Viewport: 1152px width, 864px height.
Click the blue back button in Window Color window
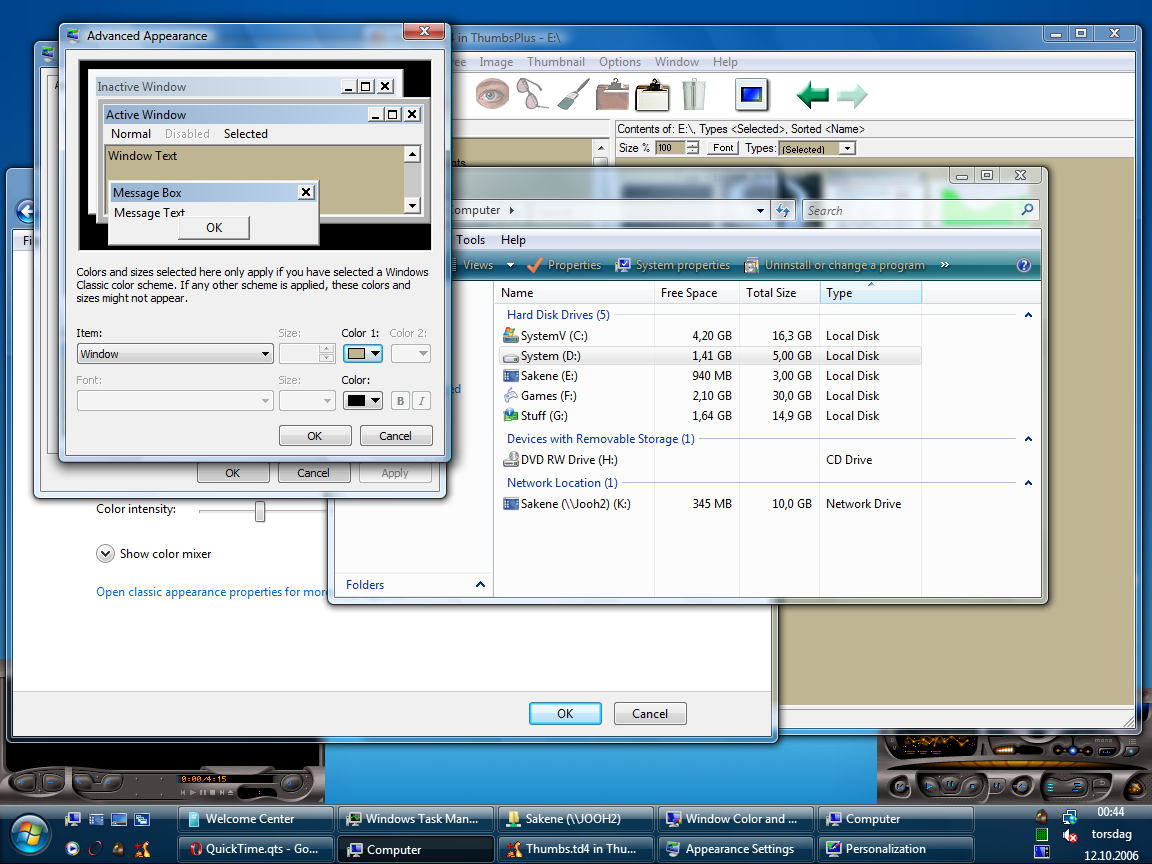[x=26, y=212]
